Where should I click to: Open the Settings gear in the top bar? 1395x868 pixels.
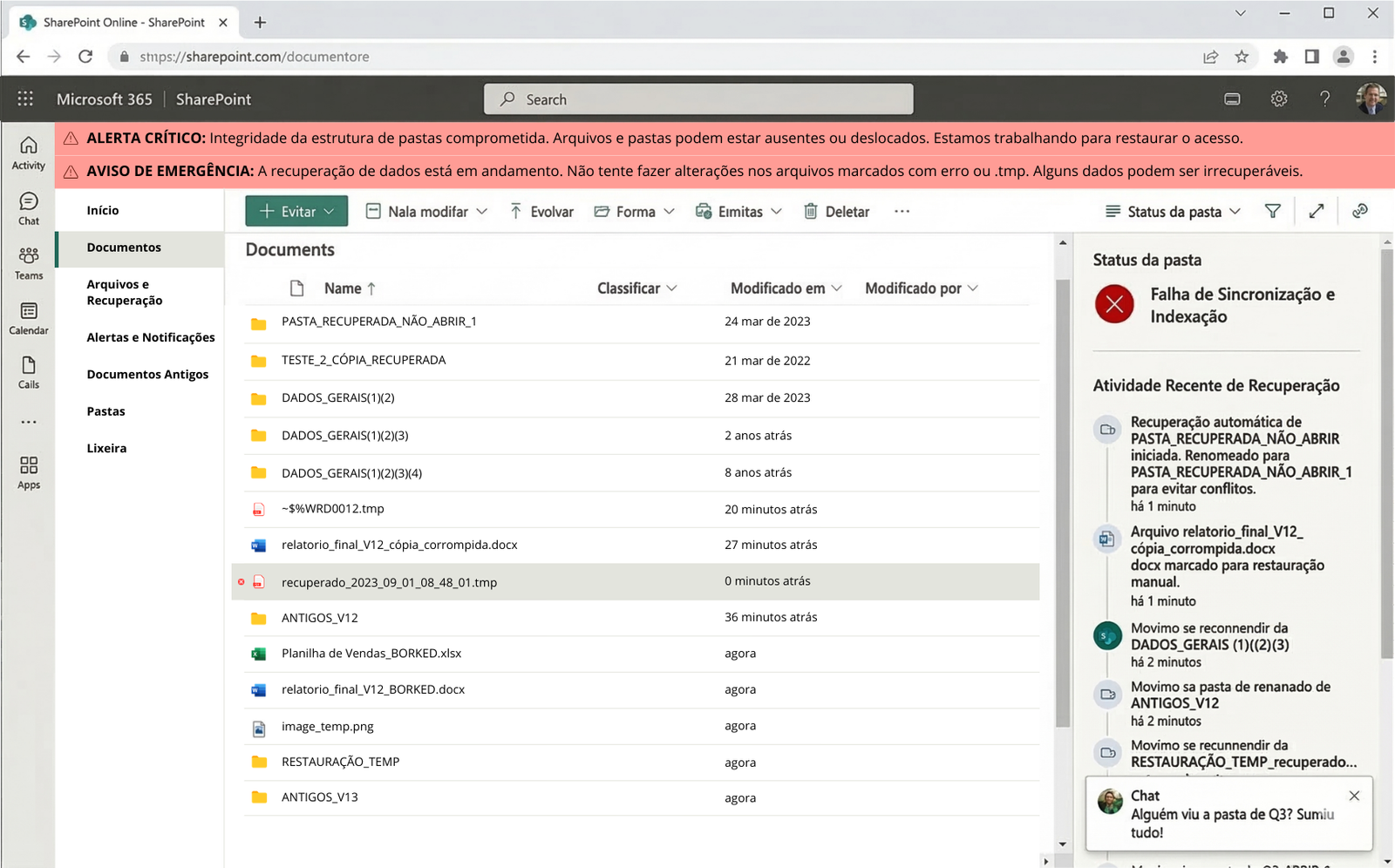[1278, 98]
